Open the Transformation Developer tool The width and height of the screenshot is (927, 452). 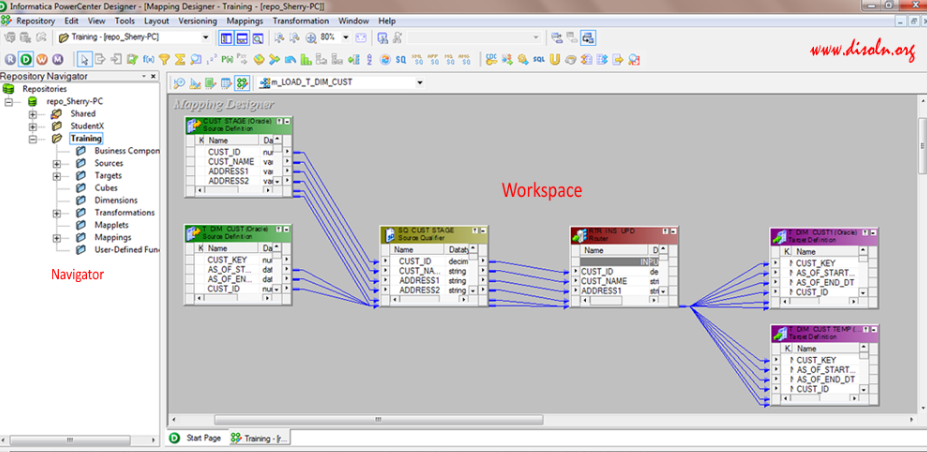[x=210, y=83]
